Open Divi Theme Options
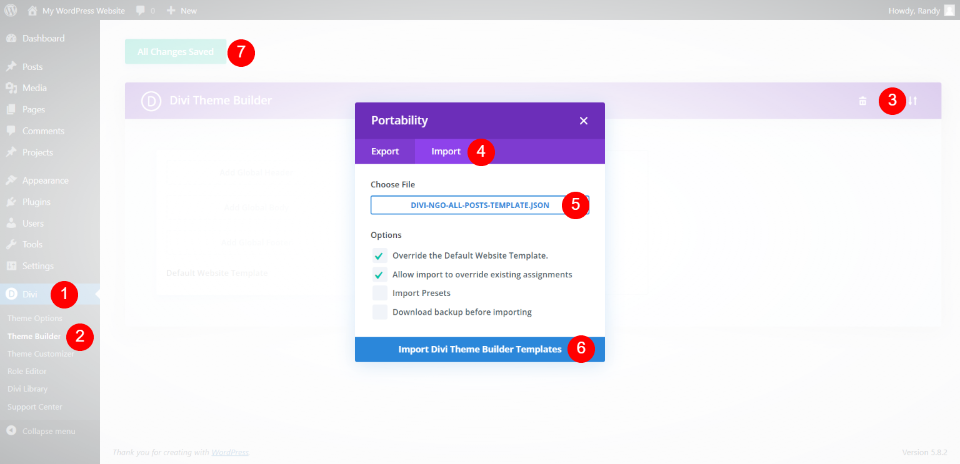The height and width of the screenshot is (464, 960). point(35,318)
